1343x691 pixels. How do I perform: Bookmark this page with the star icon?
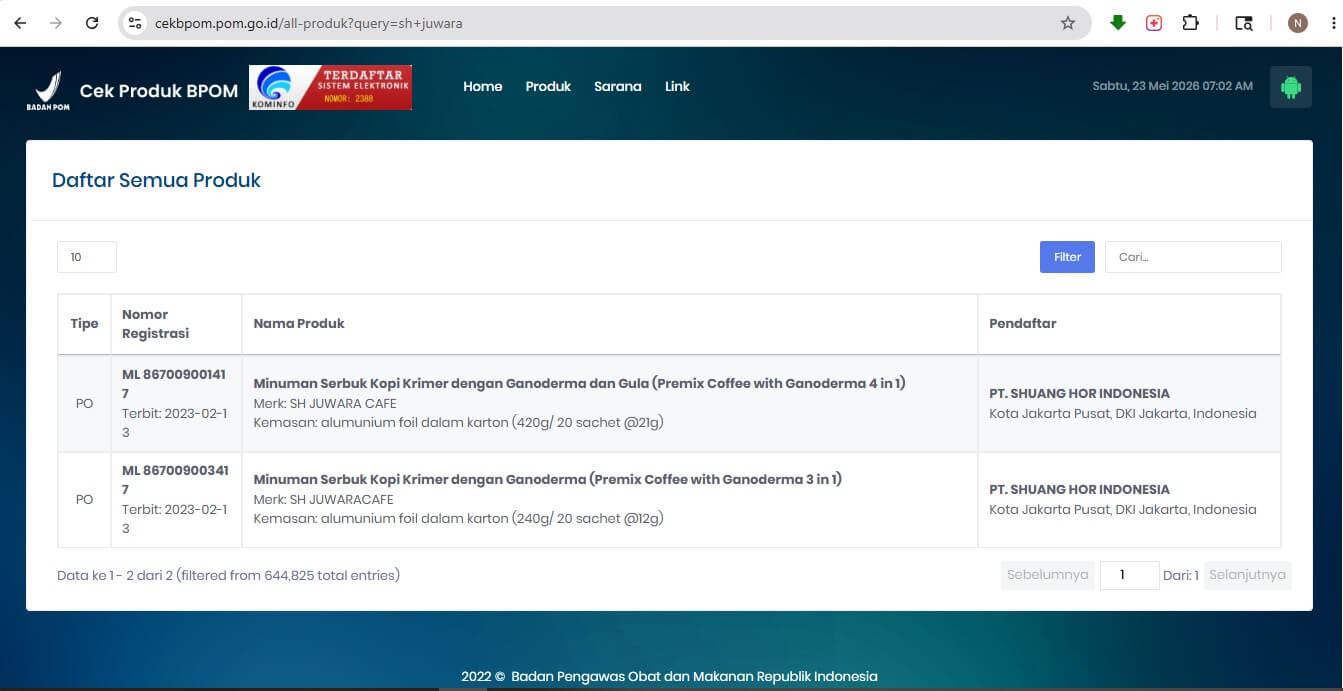point(1068,23)
